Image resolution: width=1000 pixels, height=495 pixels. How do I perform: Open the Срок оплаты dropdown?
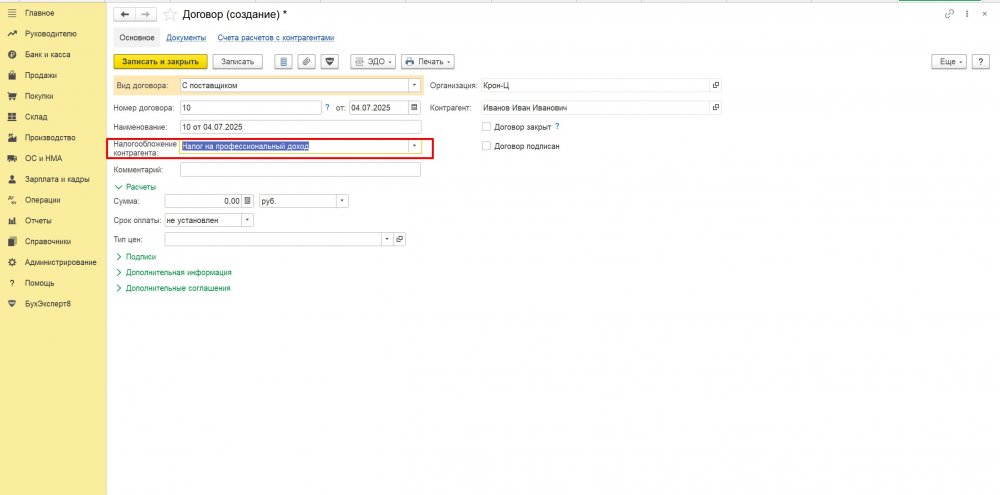[x=247, y=220]
